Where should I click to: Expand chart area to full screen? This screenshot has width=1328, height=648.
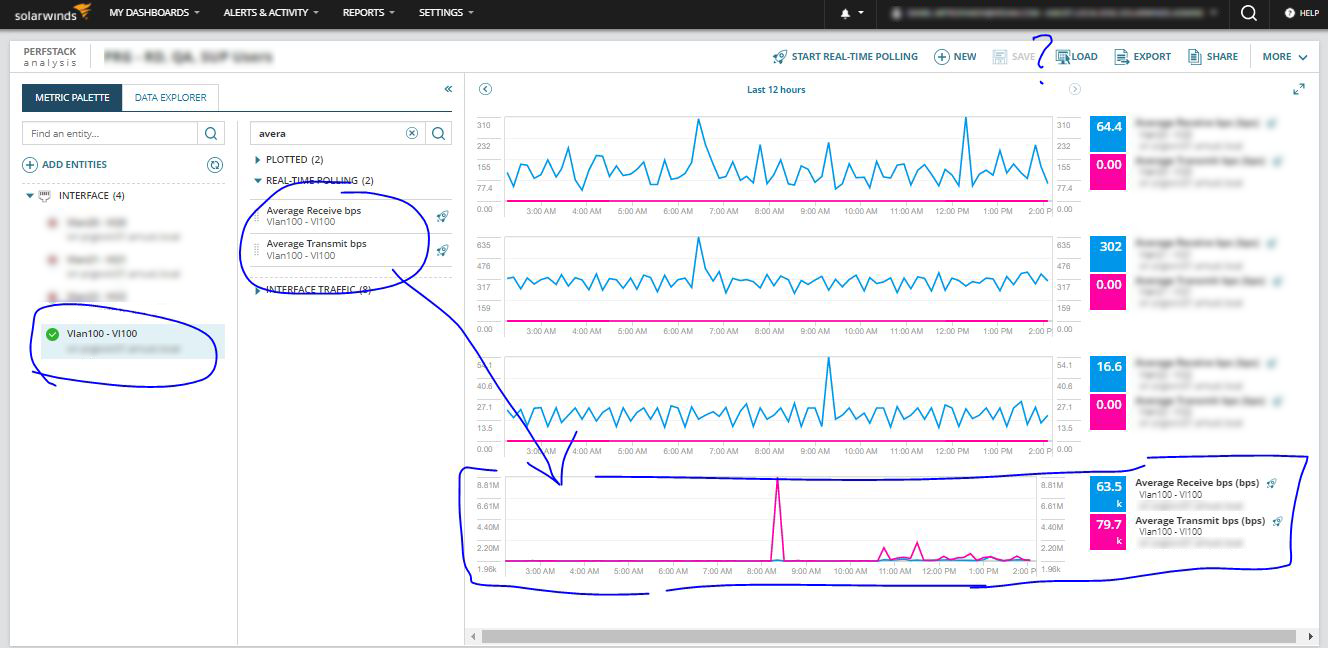[1298, 89]
